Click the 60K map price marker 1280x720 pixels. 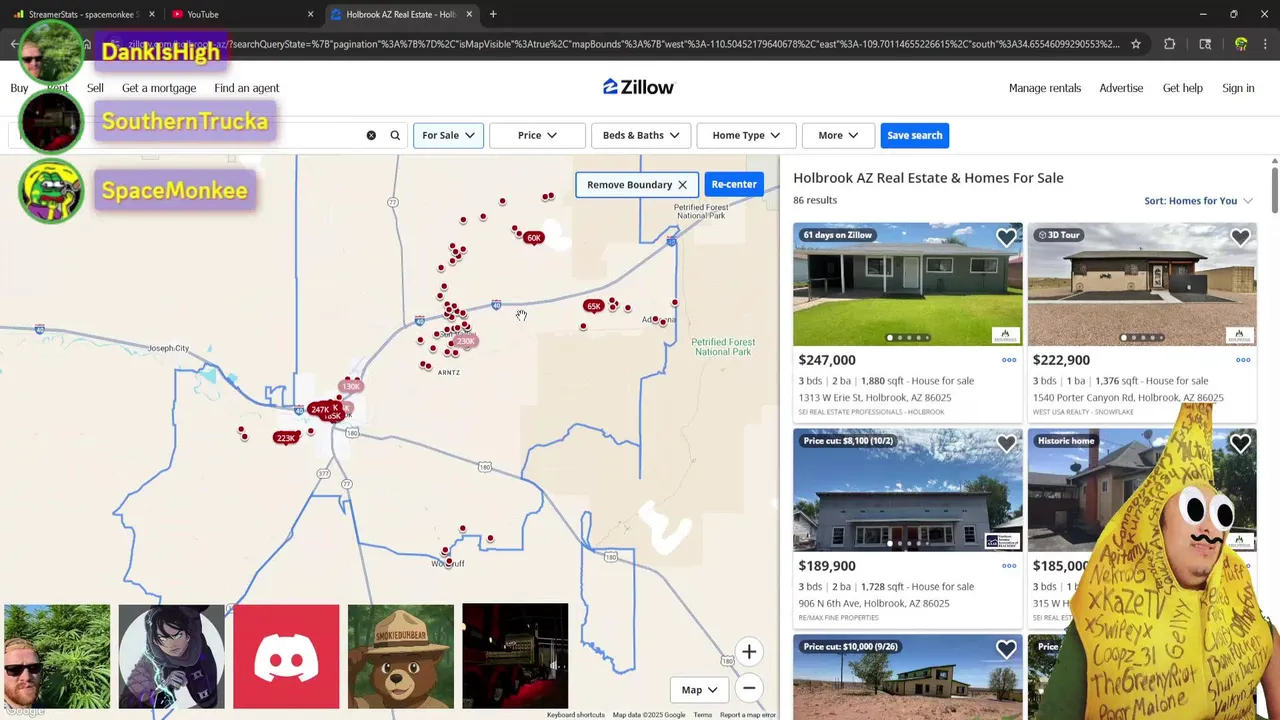tap(533, 238)
